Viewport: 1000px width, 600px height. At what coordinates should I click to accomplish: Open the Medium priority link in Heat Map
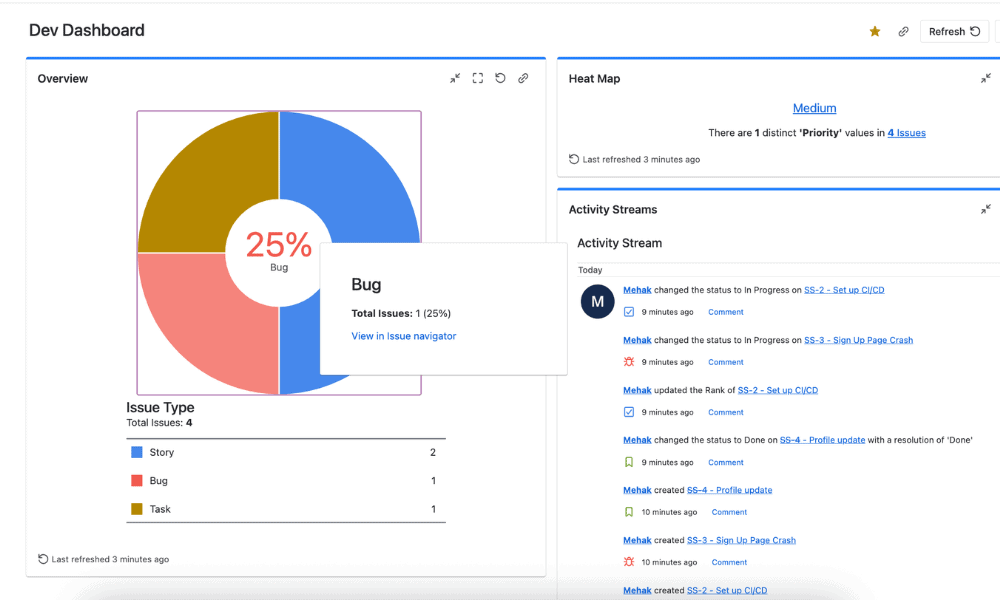814,108
